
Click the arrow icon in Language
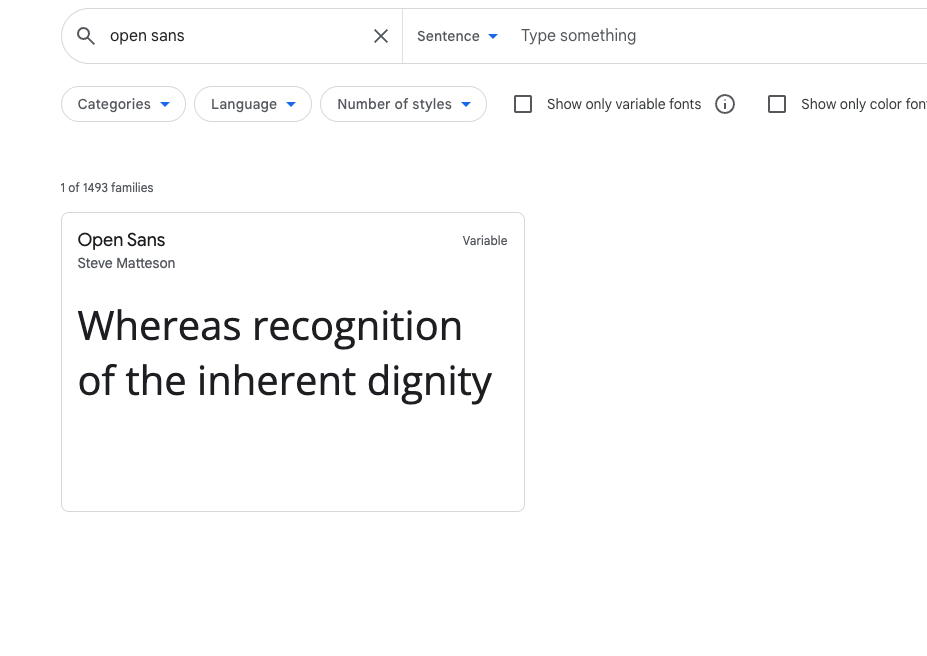291,105
